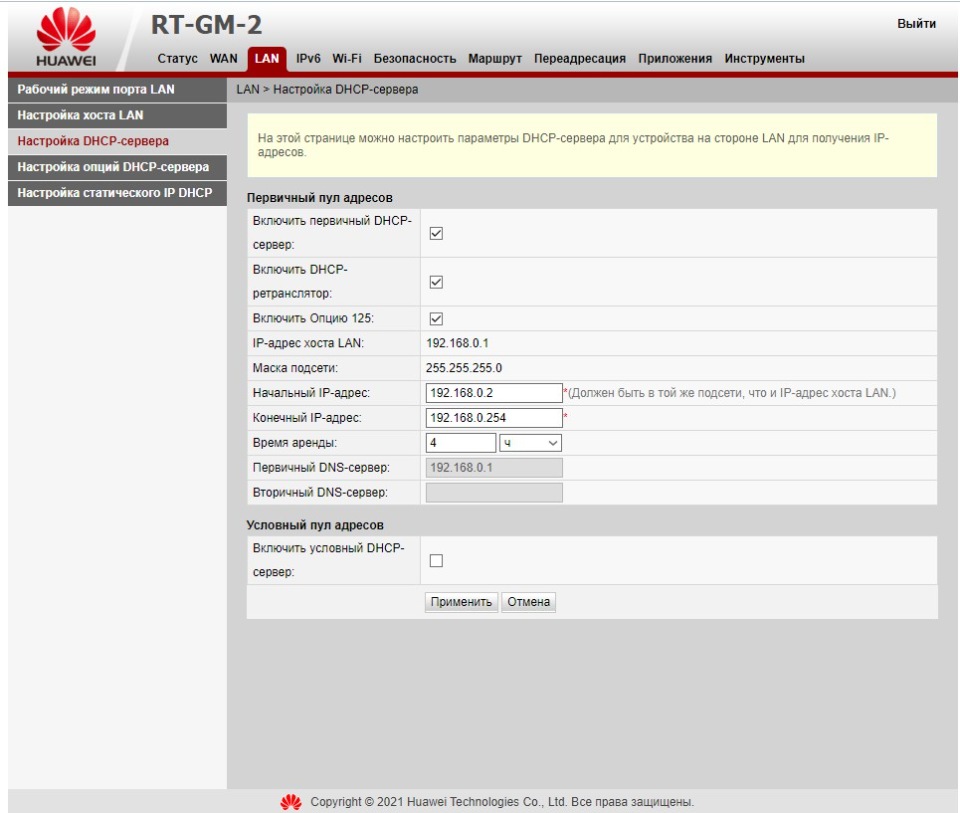Switch to the Wi-Fi tab
The image size is (960, 813).
pos(347,59)
